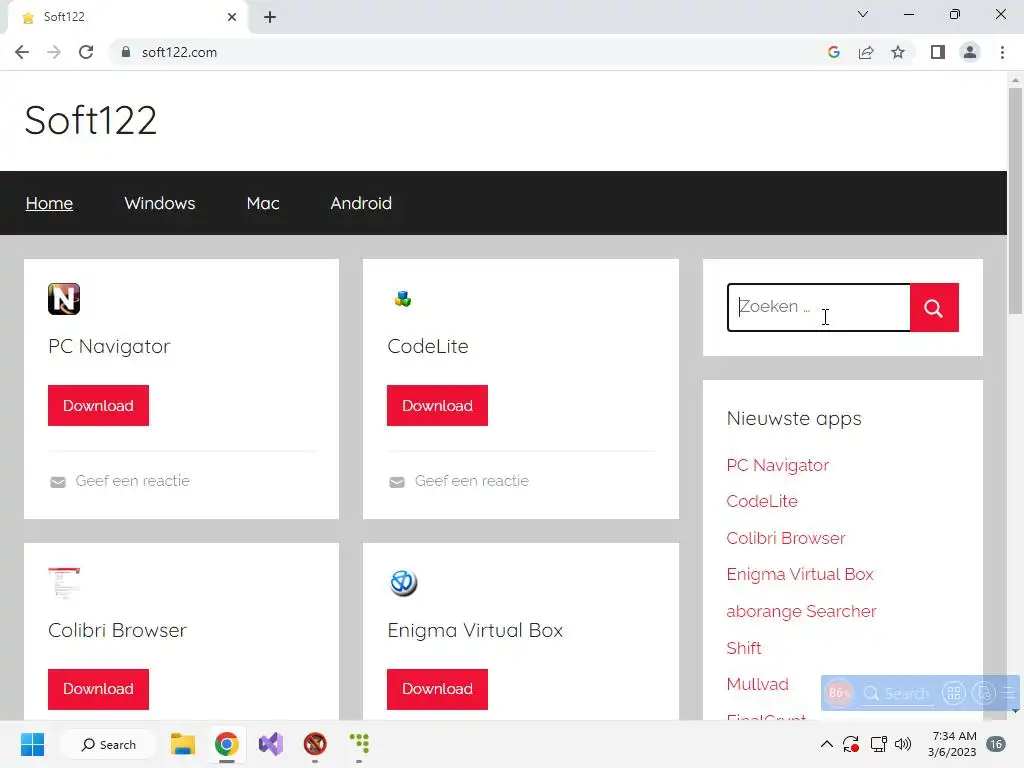Open the Enigma Virtual Box card title
This screenshot has height=768, width=1024.
coord(475,630)
